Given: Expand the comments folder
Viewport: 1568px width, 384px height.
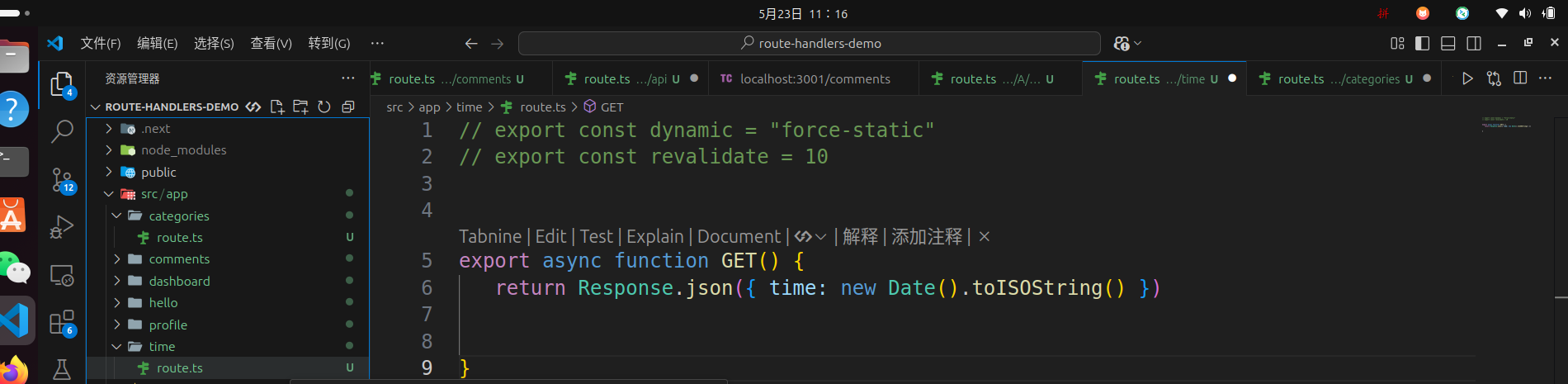Looking at the screenshot, I should pyautogui.click(x=179, y=259).
